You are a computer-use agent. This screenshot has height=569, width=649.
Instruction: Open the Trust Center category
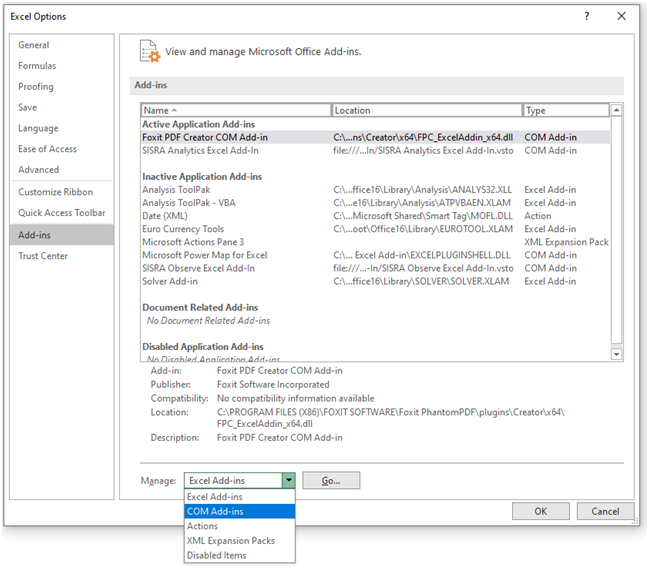pyautogui.click(x=43, y=256)
